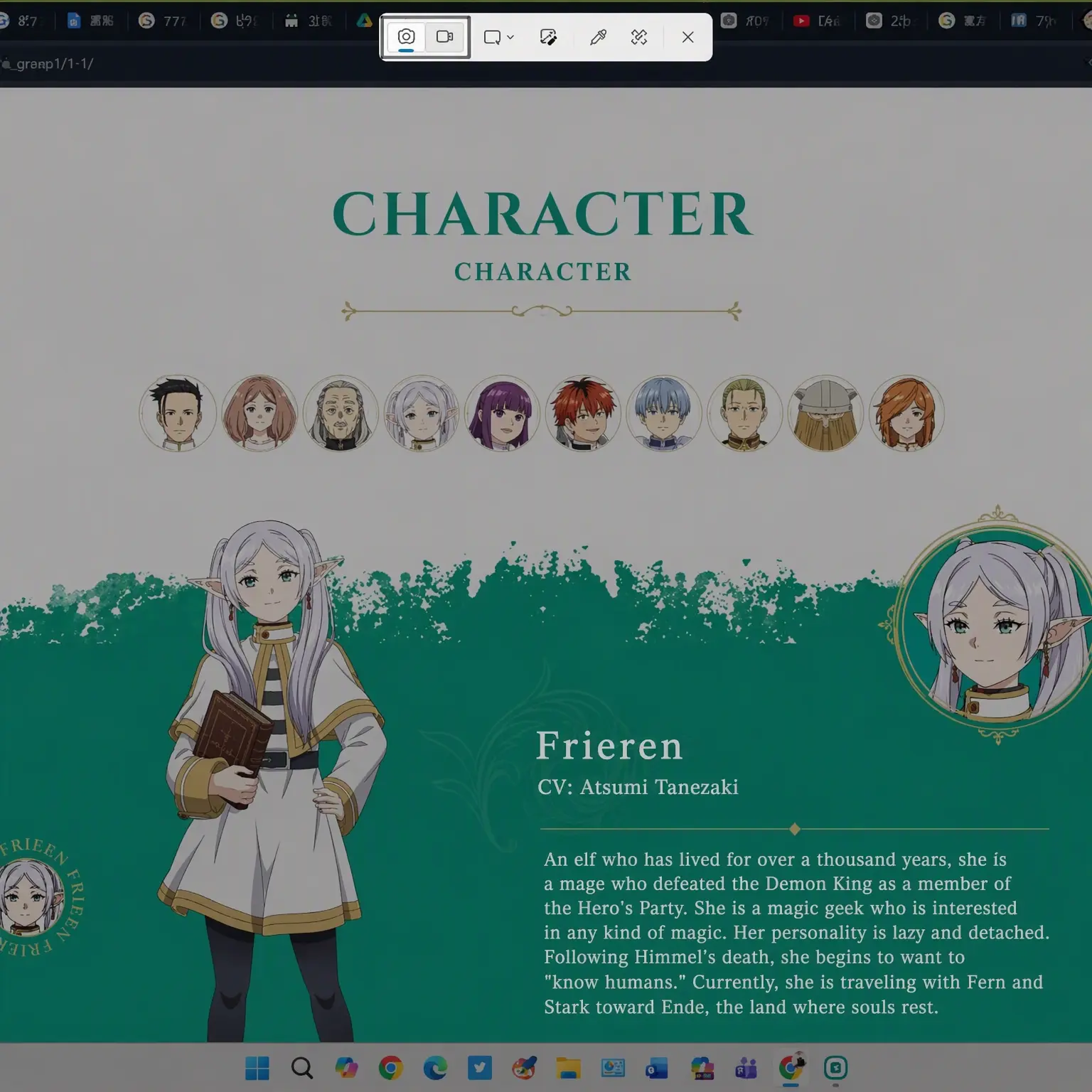Open File Explorer from the taskbar

pyautogui.click(x=568, y=1068)
